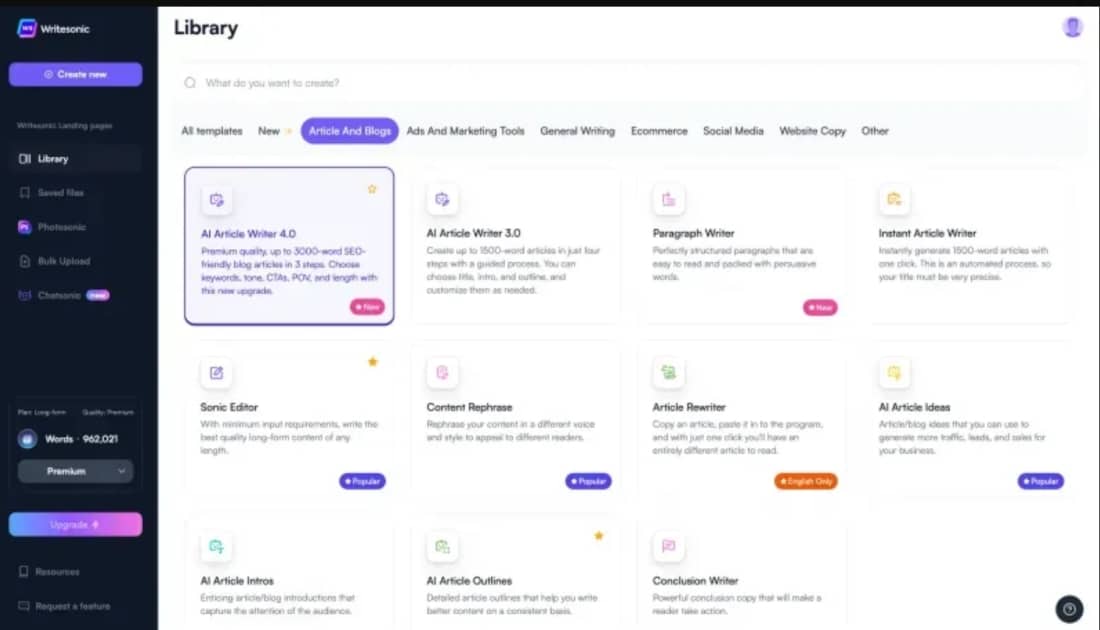Click the Resources sidebar icon

click(24, 571)
